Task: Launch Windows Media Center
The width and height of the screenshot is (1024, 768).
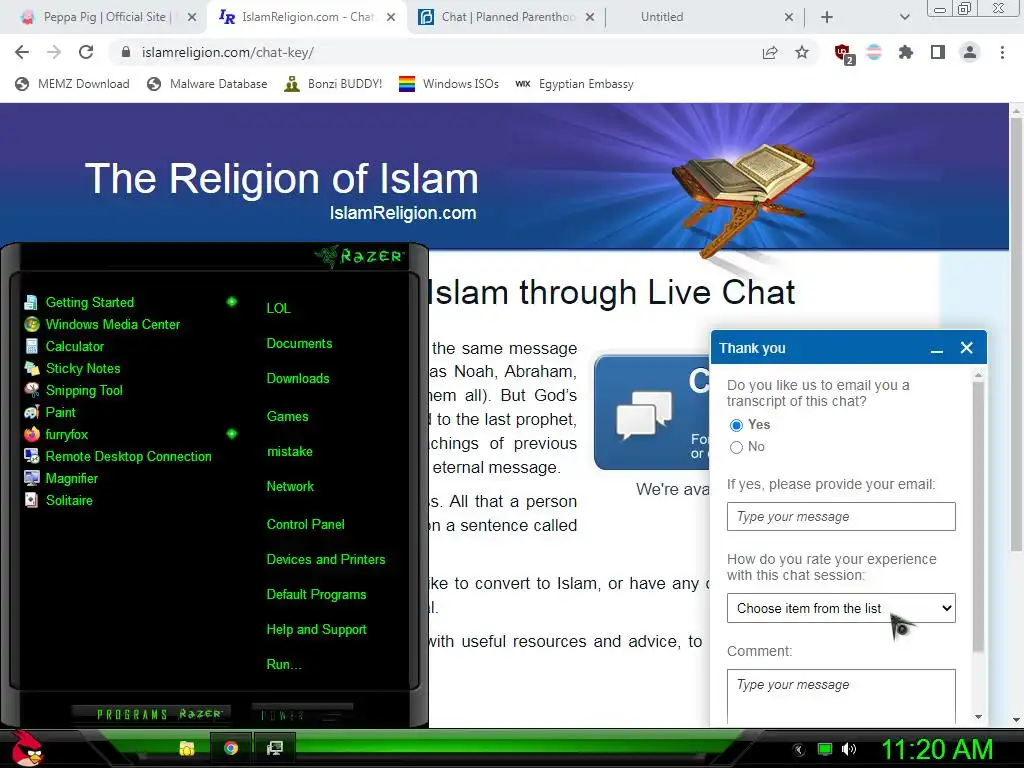Action: tap(101, 325)
